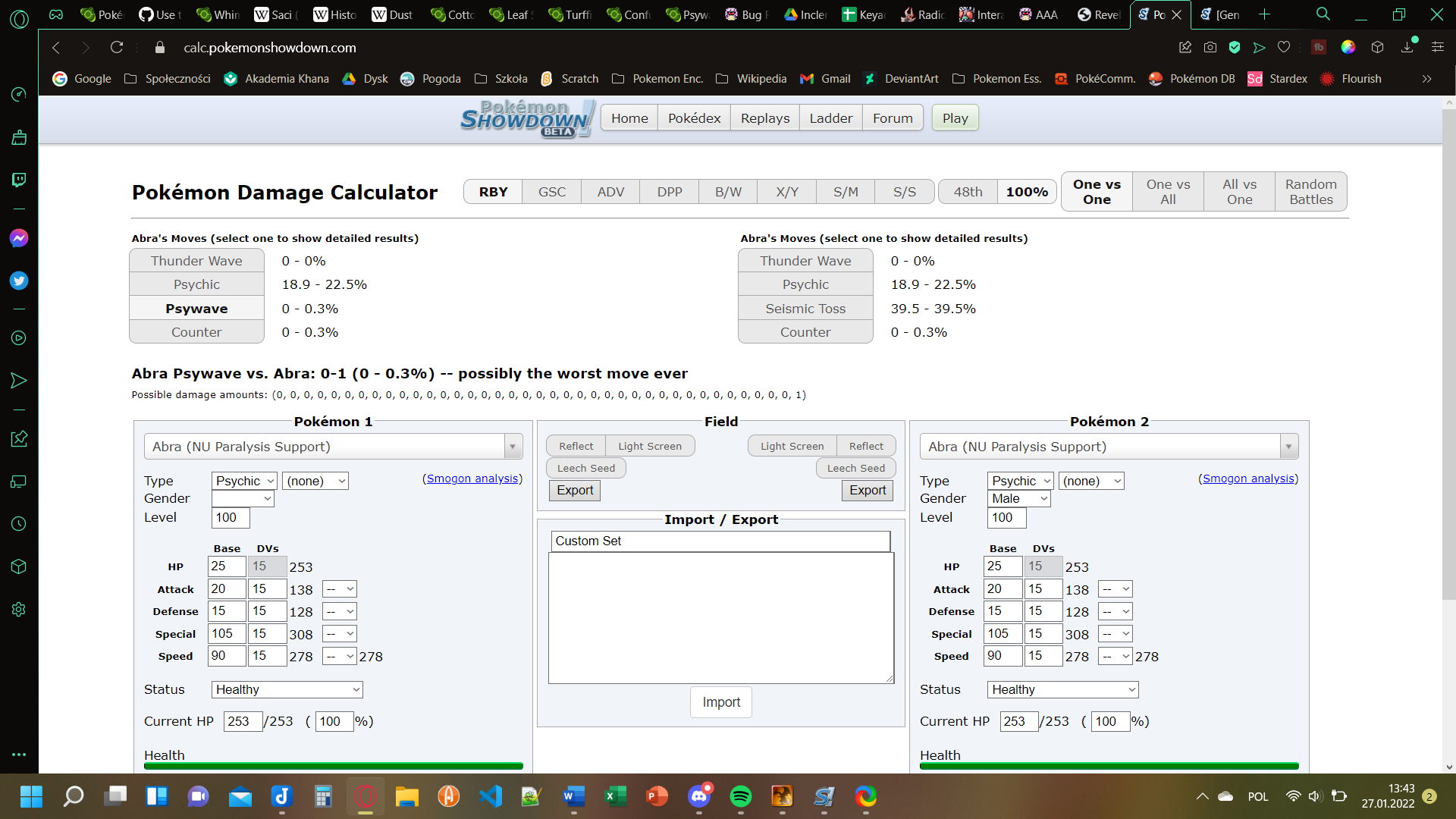Select the GSC generation

tap(552, 192)
